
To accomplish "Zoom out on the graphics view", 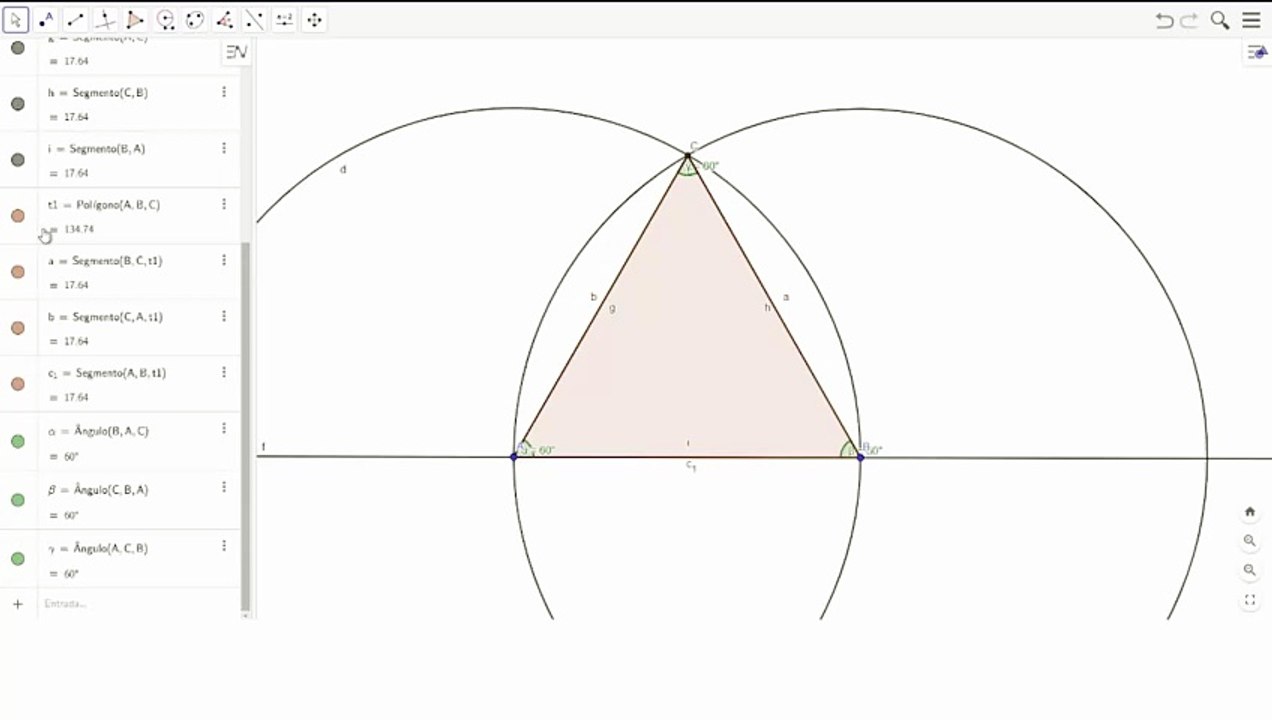I will click(x=1249, y=570).
